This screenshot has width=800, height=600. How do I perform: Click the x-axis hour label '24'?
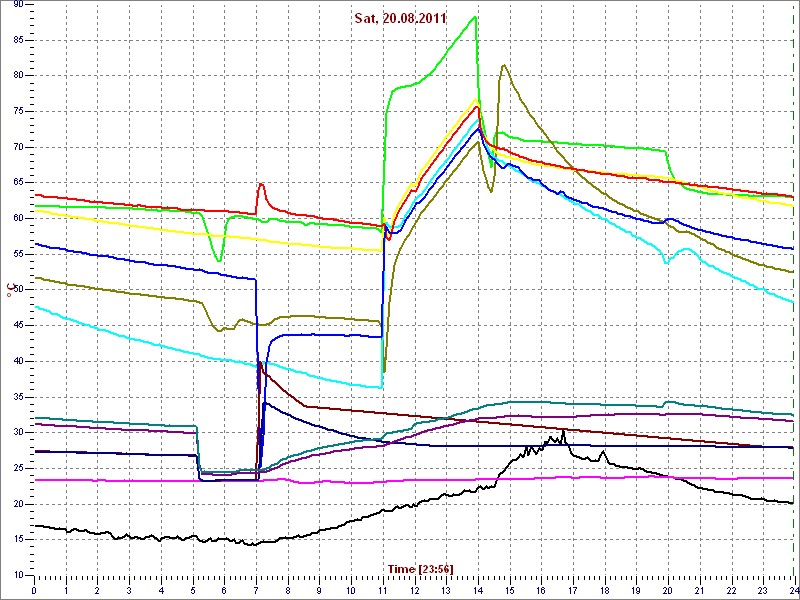point(794,589)
